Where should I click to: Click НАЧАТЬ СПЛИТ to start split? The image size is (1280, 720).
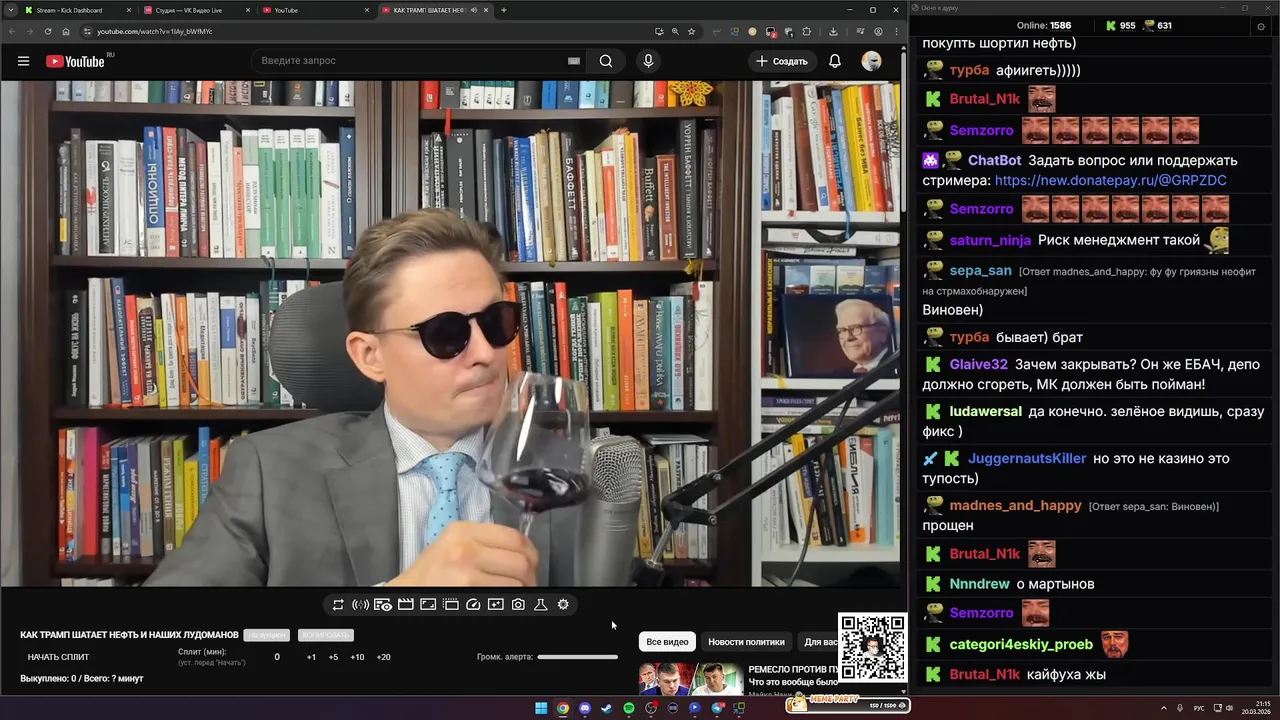coord(58,657)
